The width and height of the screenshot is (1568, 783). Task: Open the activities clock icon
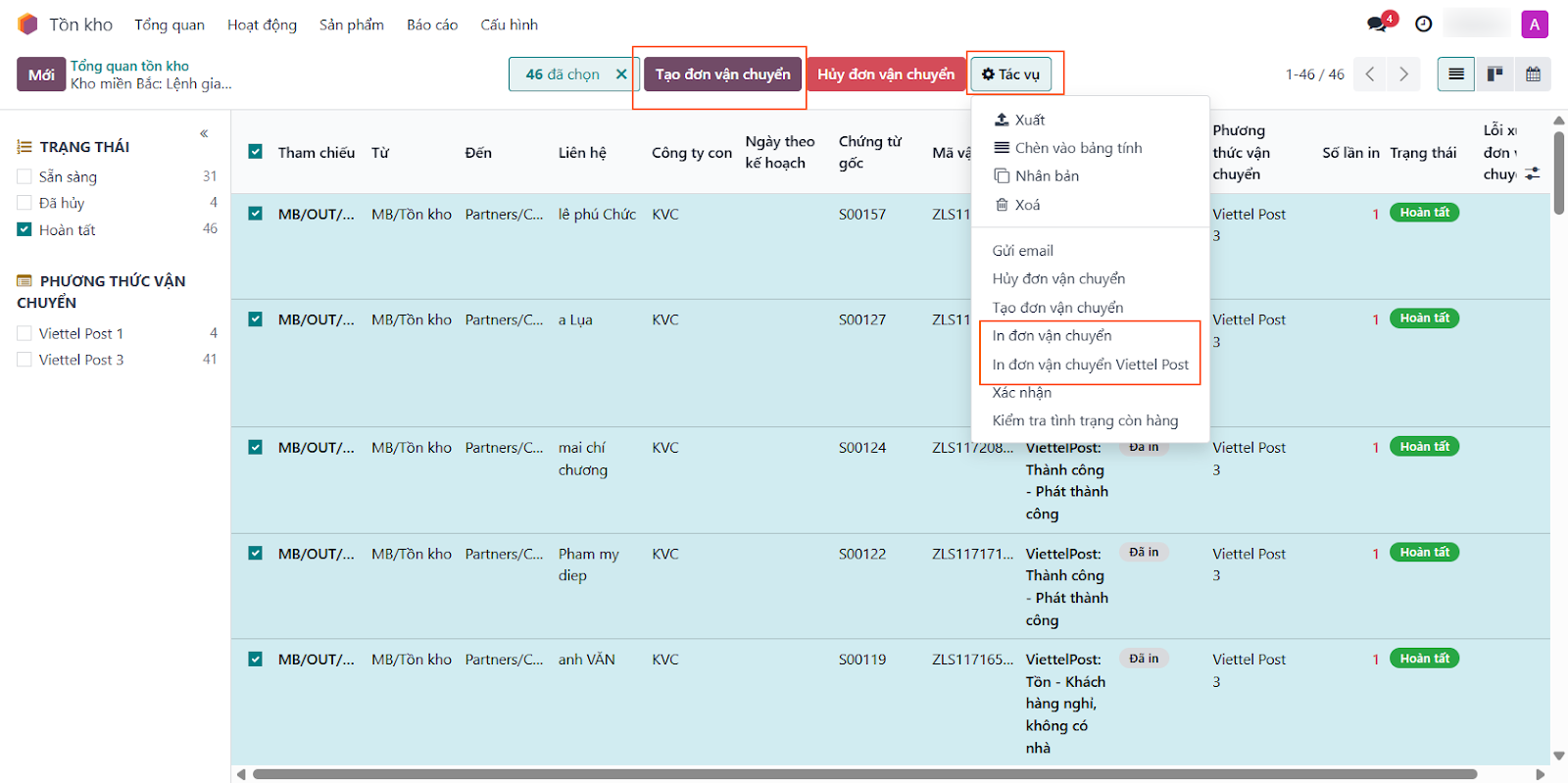pyautogui.click(x=1423, y=24)
